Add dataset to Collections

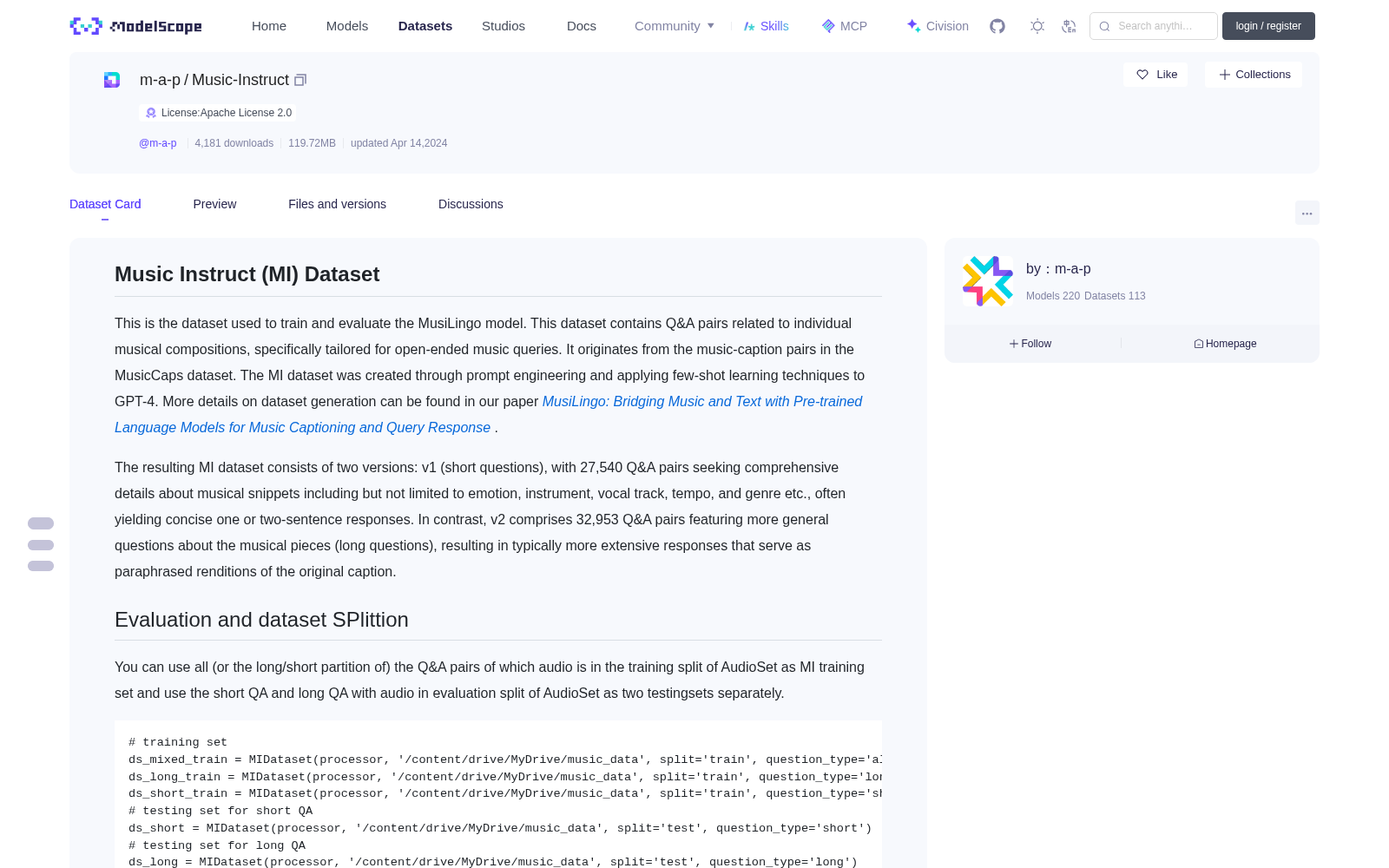click(x=1254, y=75)
